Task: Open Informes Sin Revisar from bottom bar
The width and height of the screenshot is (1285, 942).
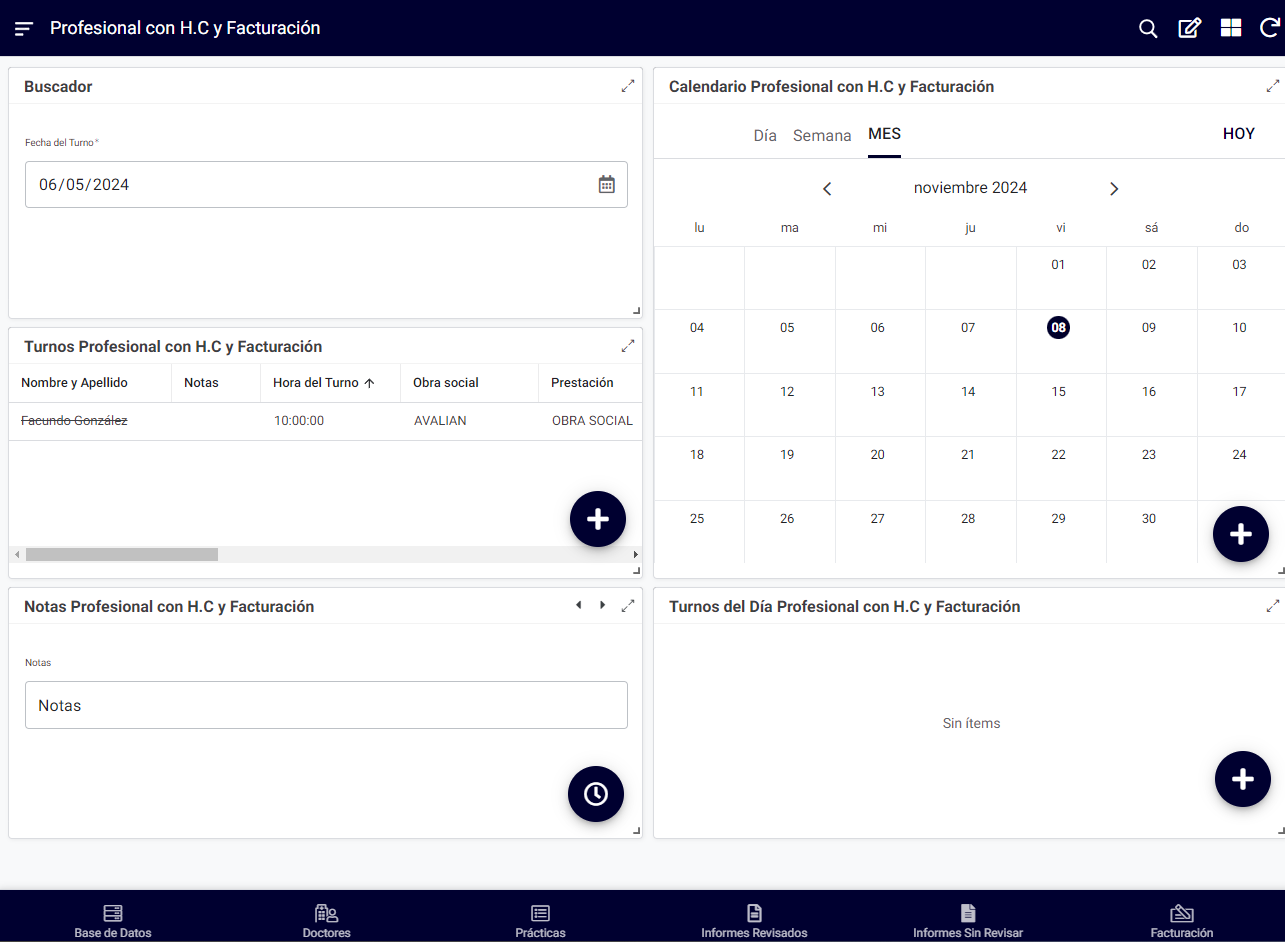Action: [968, 921]
